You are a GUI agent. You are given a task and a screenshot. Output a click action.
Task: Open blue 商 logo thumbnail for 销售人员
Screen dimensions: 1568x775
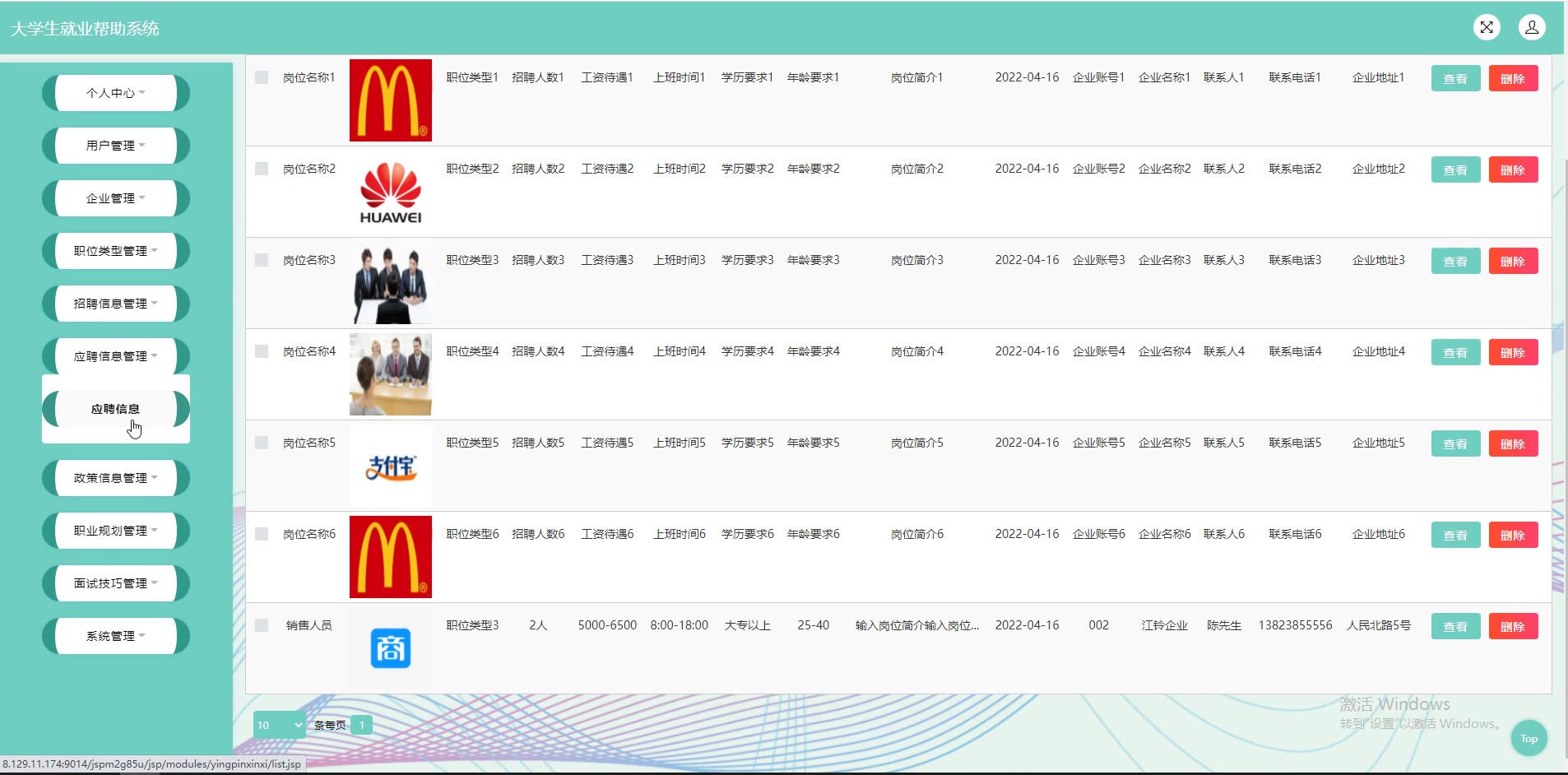pos(391,648)
